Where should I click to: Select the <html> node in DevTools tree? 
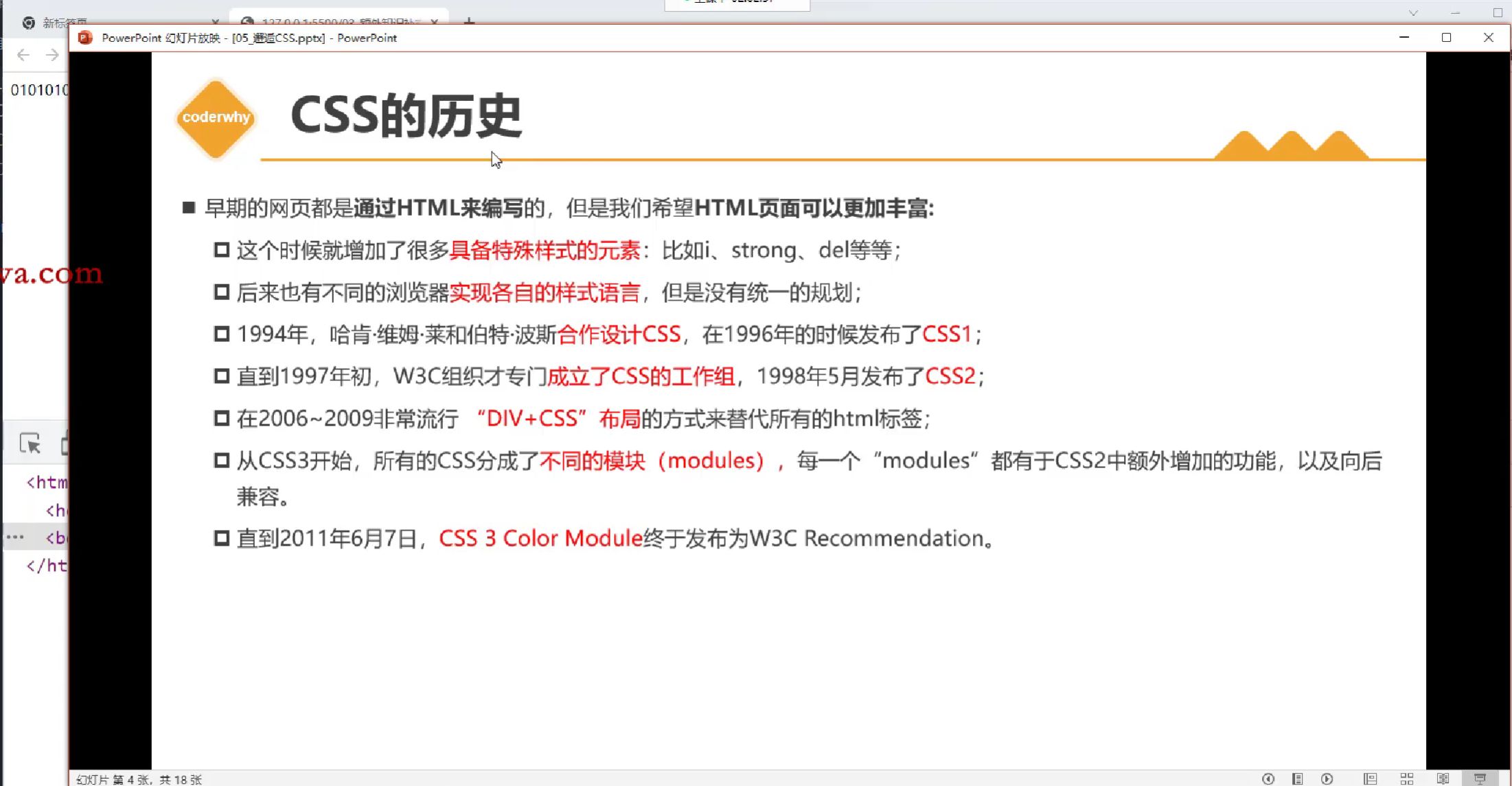47,482
